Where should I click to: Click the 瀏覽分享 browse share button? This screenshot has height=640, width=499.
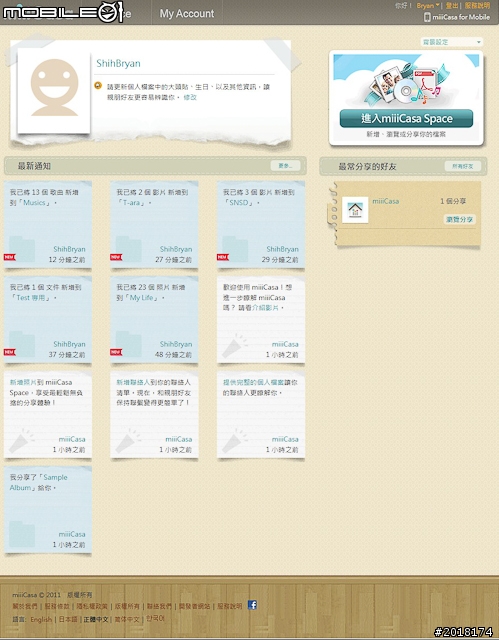pyautogui.click(x=459, y=220)
